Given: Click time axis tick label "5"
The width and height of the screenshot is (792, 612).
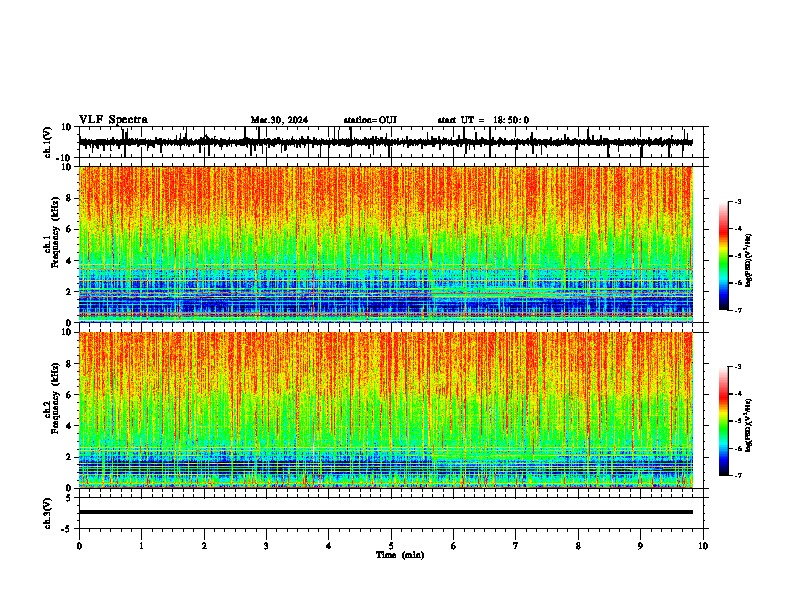Looking at the screenshot, I should [x=391, y=546].
